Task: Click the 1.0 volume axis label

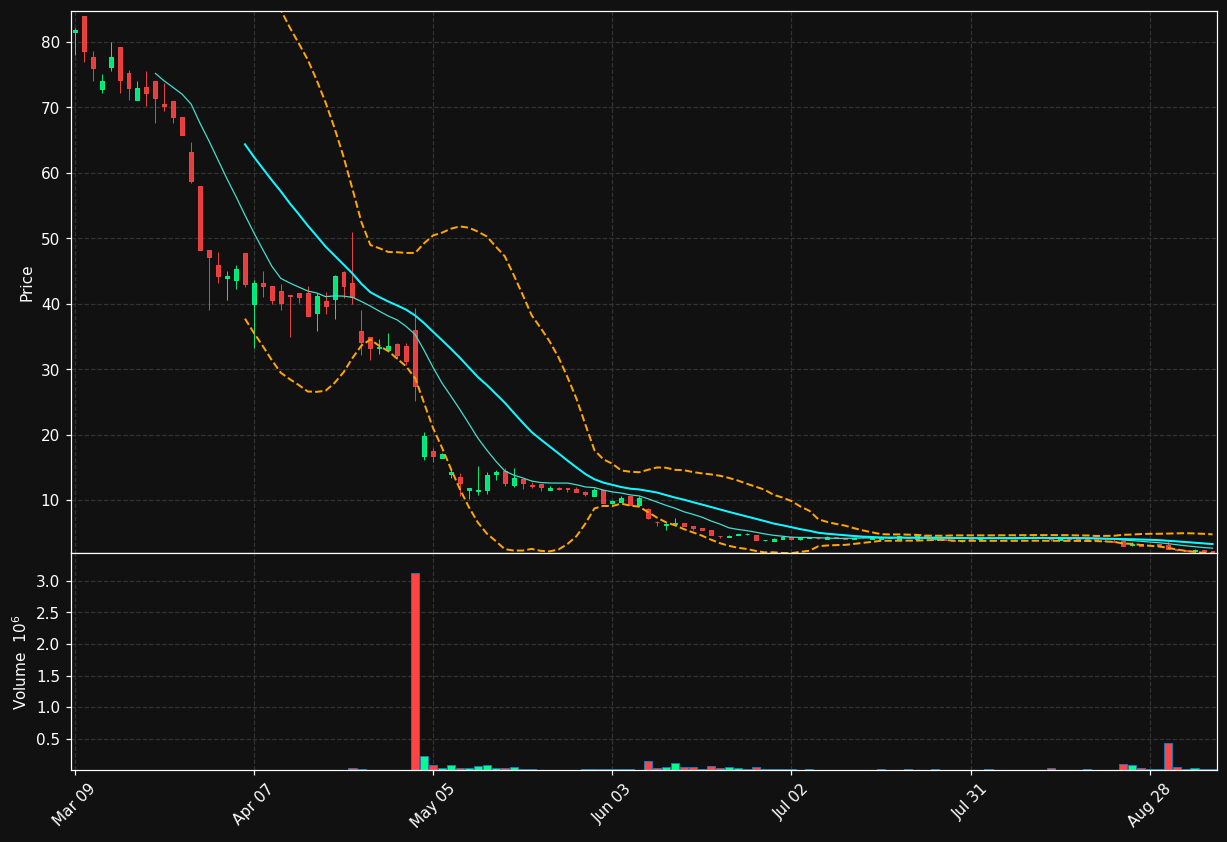Action: [x=50, y=708]
